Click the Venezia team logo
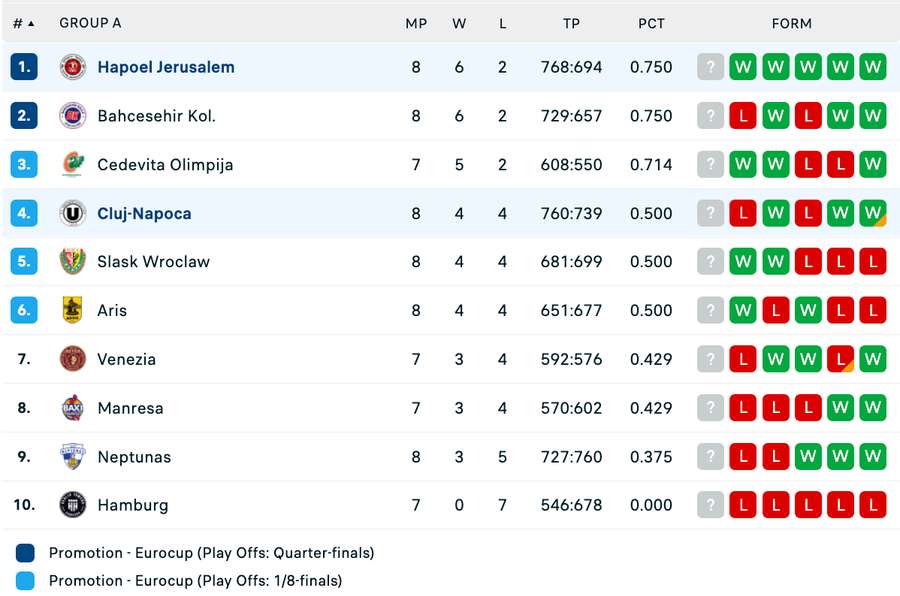 tap(73, 359)
